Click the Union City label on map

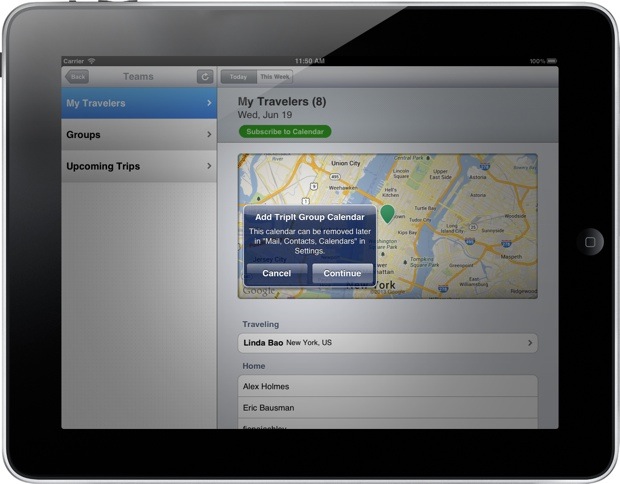(346, 163)
